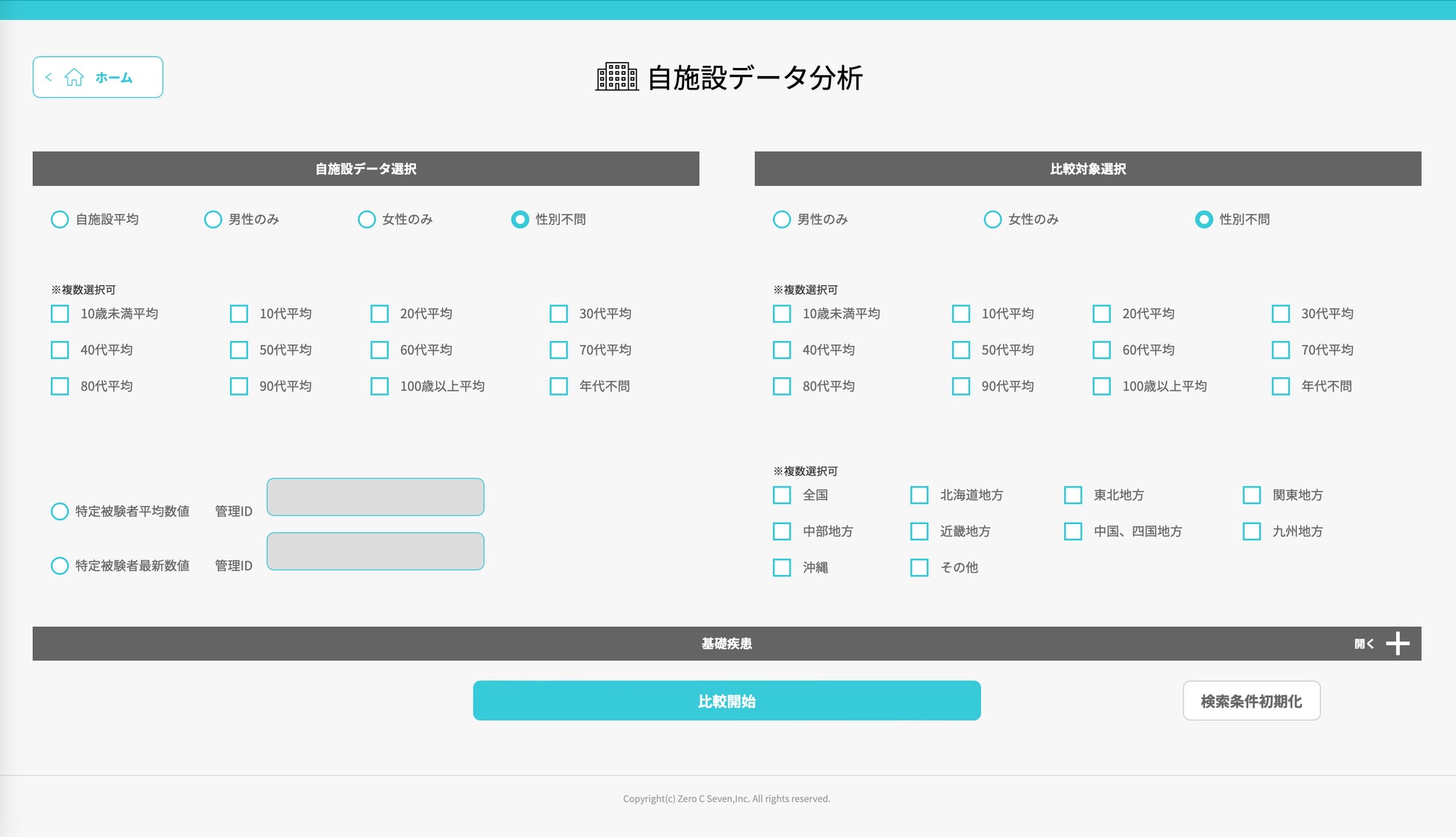Click 検索条件初期化 reset button
Image resolution: width=1456 pixels, height=837 pixels.
click(1251, 701)
